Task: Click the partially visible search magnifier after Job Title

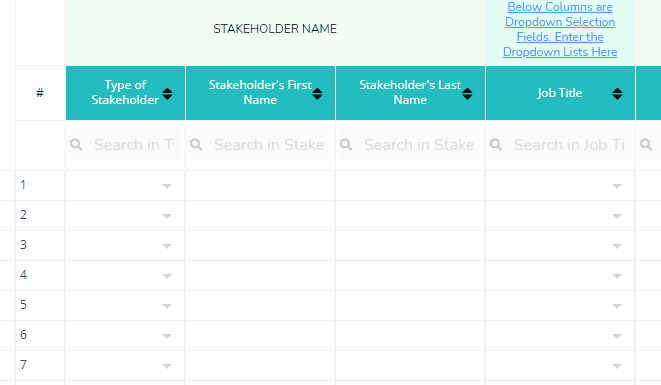Action: click(x=646, y=145)
